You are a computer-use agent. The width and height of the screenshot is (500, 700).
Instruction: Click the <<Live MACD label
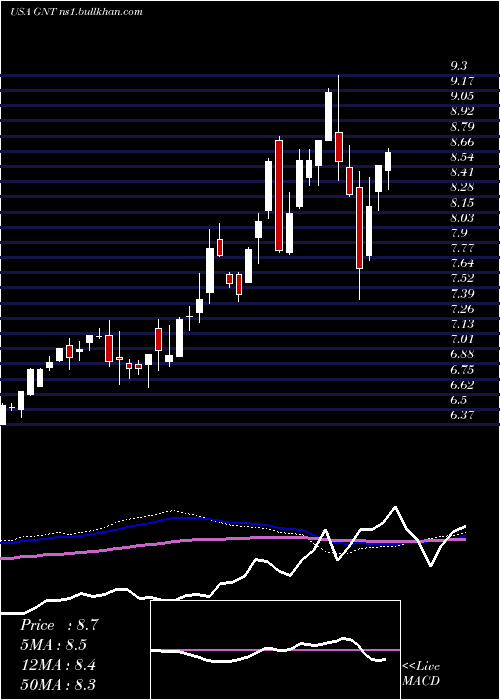pyautogui.click(x=421, y=674)
